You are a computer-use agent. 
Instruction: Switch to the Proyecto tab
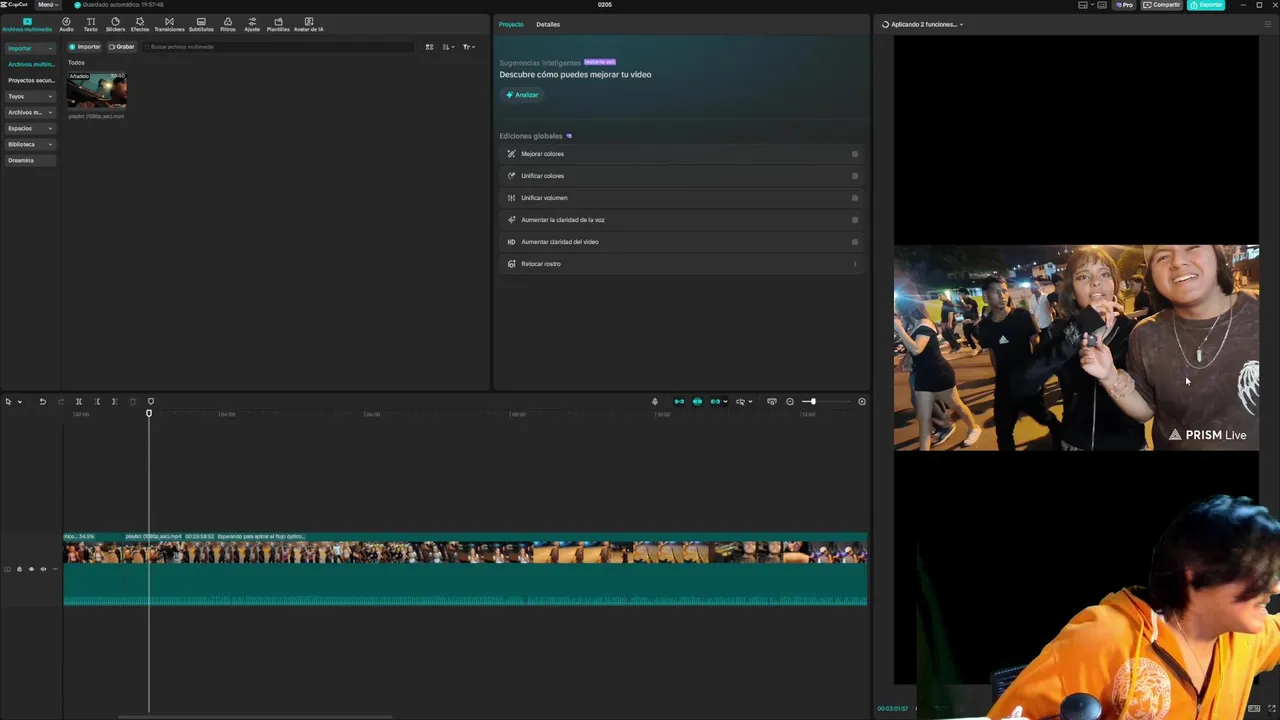(511, 24)
